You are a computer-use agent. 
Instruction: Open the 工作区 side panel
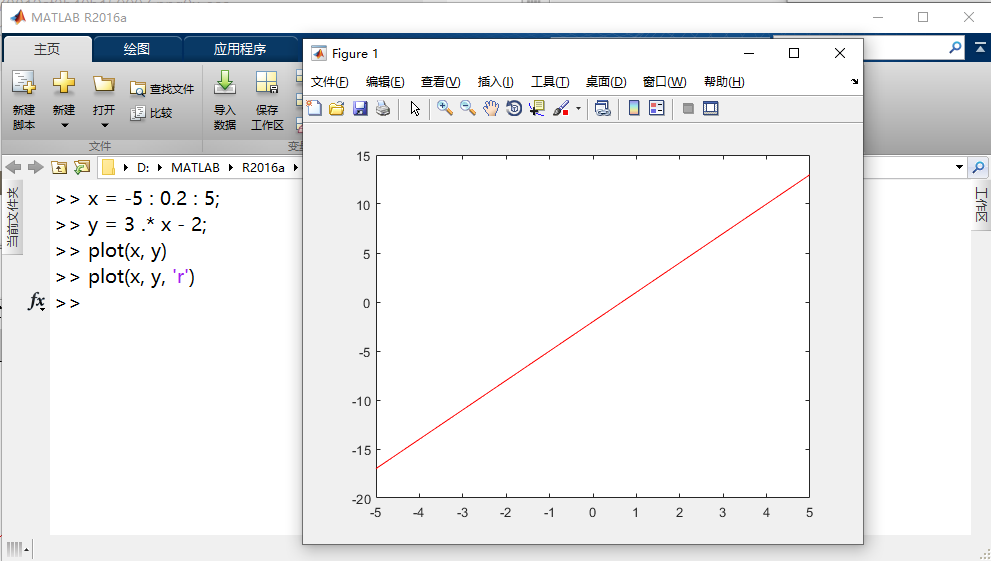point(981,205)
